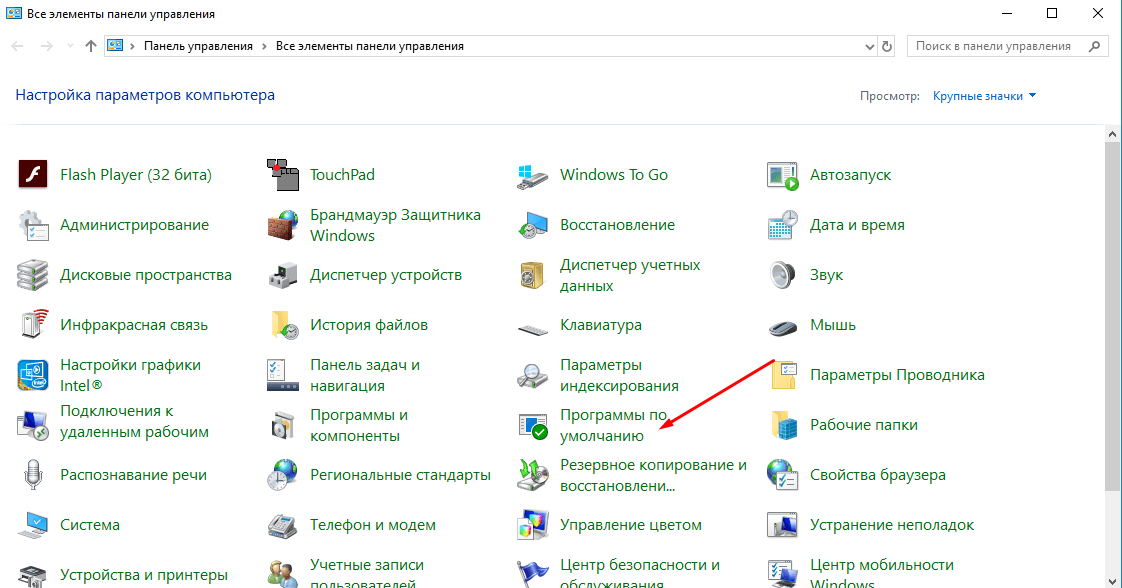Open the Учетные записи пользователей link
This screenshot has height=588, width=1122.
[x=366, y=574]
